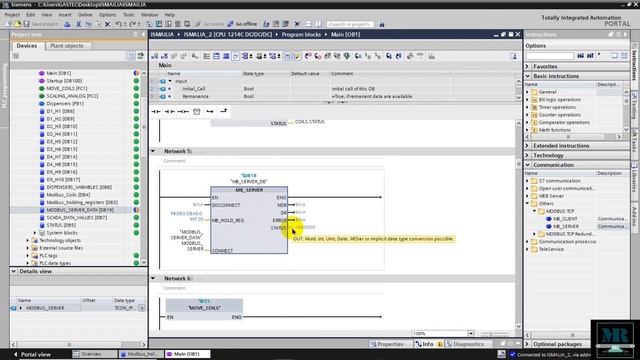Expand the PLC tags folder
The height and width of the screenshot is (360, 640).
28,256
